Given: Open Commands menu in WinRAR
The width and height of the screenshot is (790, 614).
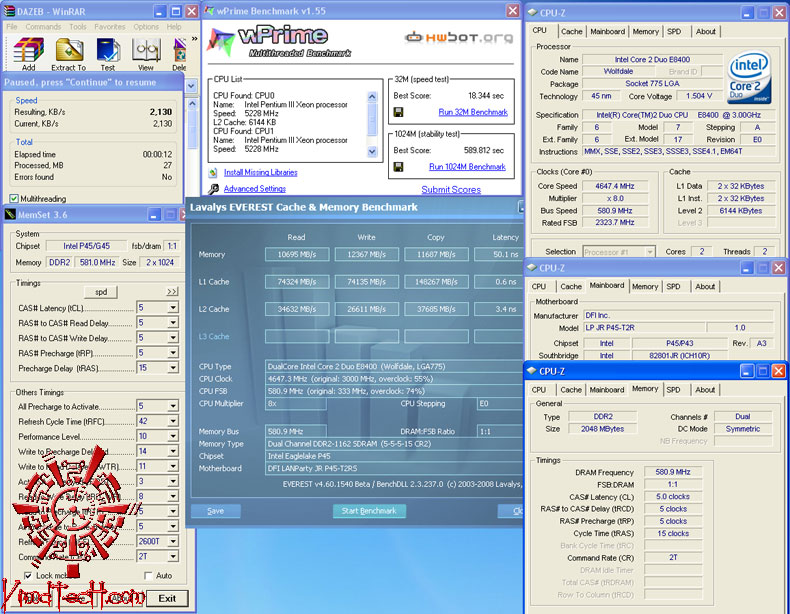Looking at the screenshot, I should [43, 27].
